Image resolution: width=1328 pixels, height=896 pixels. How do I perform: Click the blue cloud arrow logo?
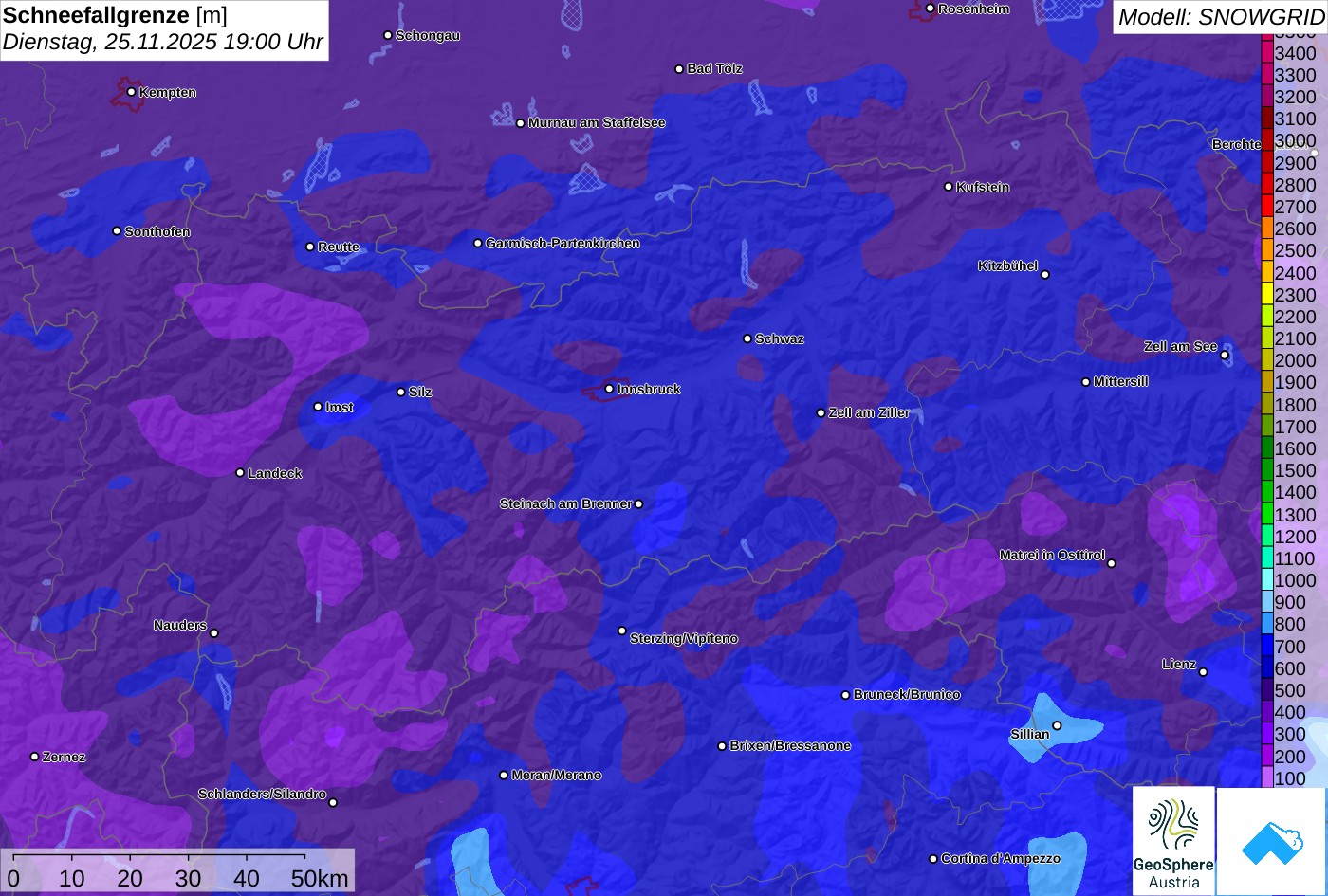coord(1271,841)
